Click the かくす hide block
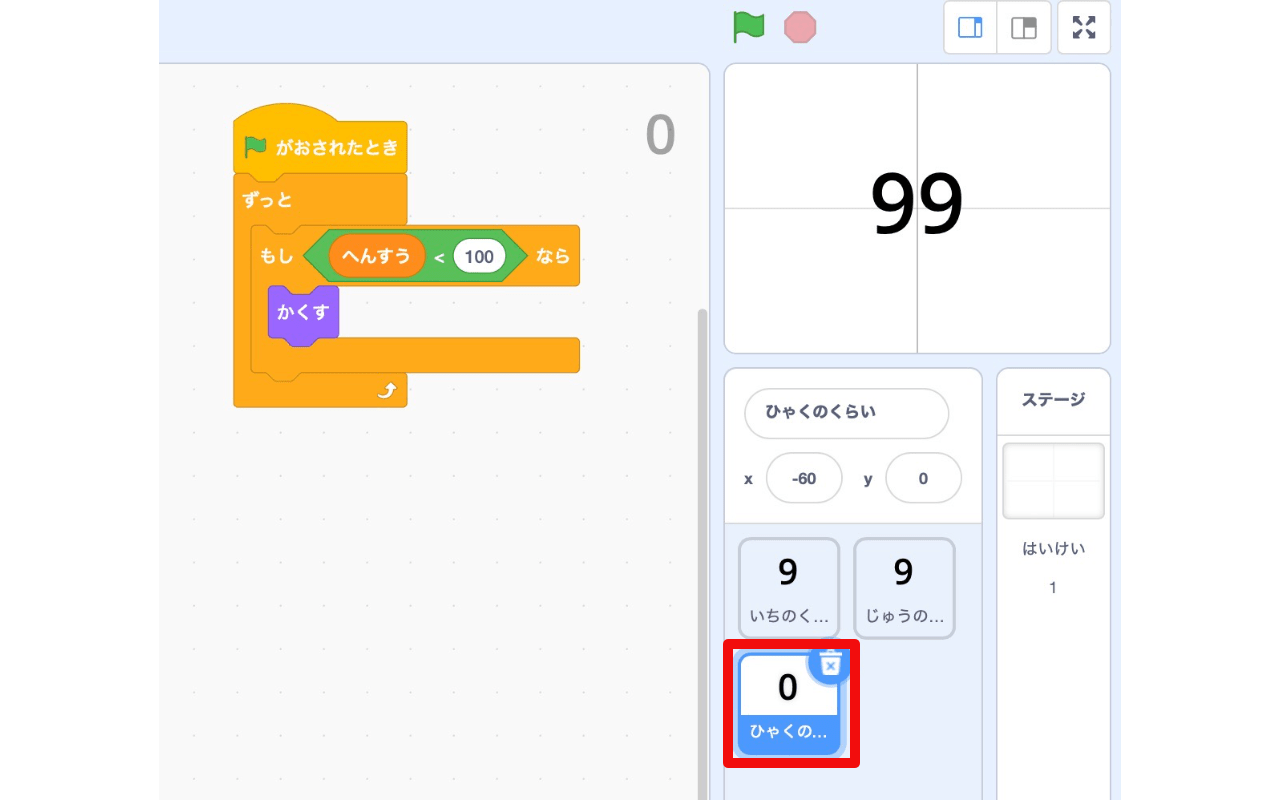The image size is (1280, 800). click(x=303, y=313)
